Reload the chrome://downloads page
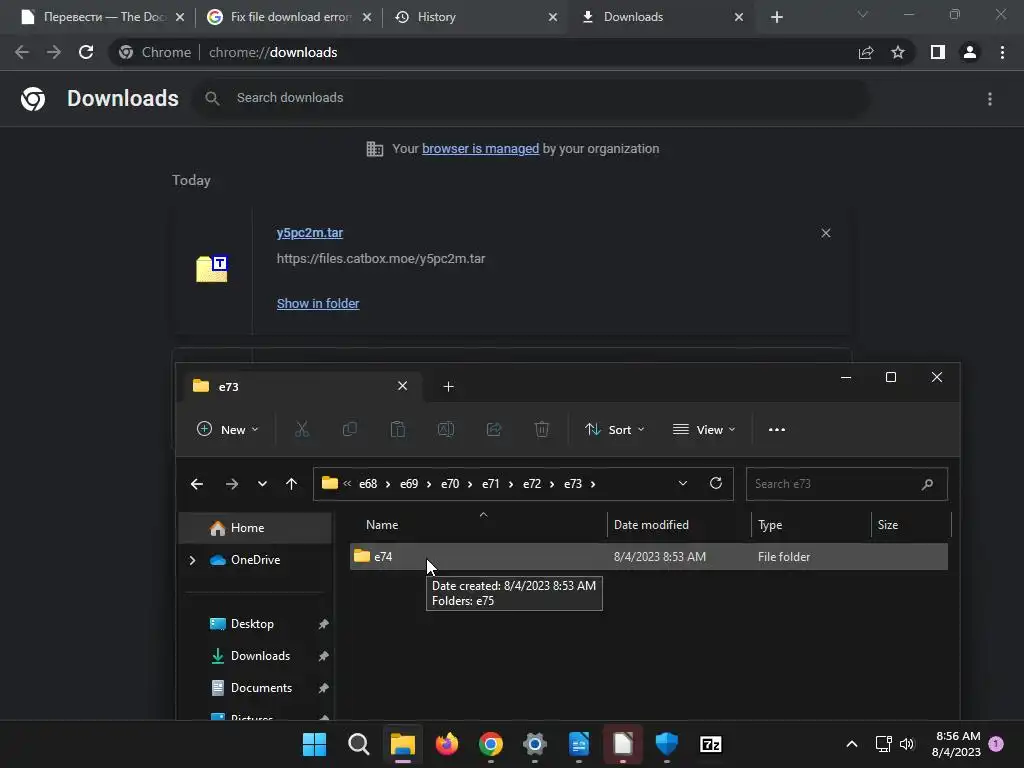 (86, 52)
